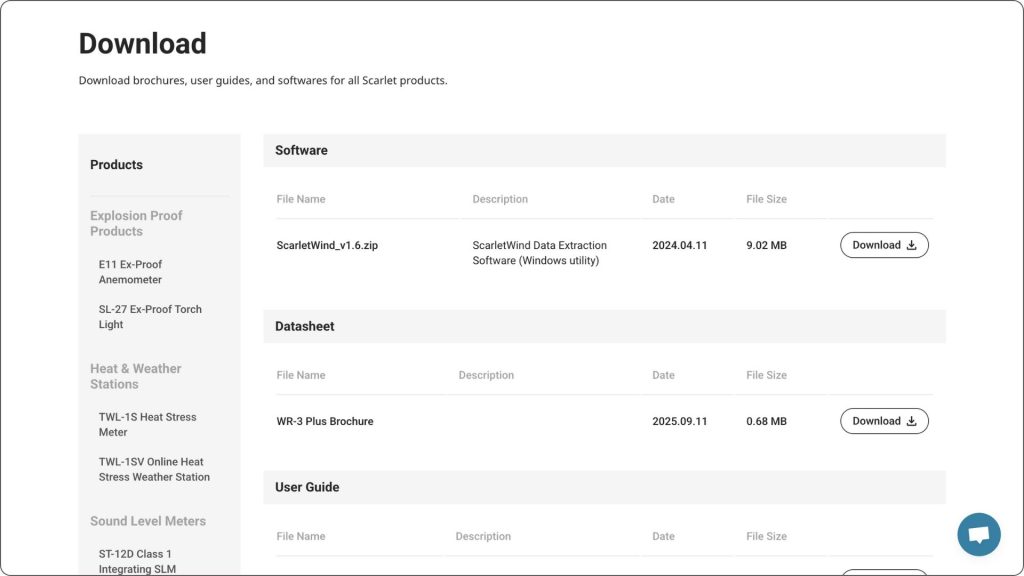The image size is (1024, 576).
Task: Click the Products sidebar heading
Action: click(x=116, y=165)
